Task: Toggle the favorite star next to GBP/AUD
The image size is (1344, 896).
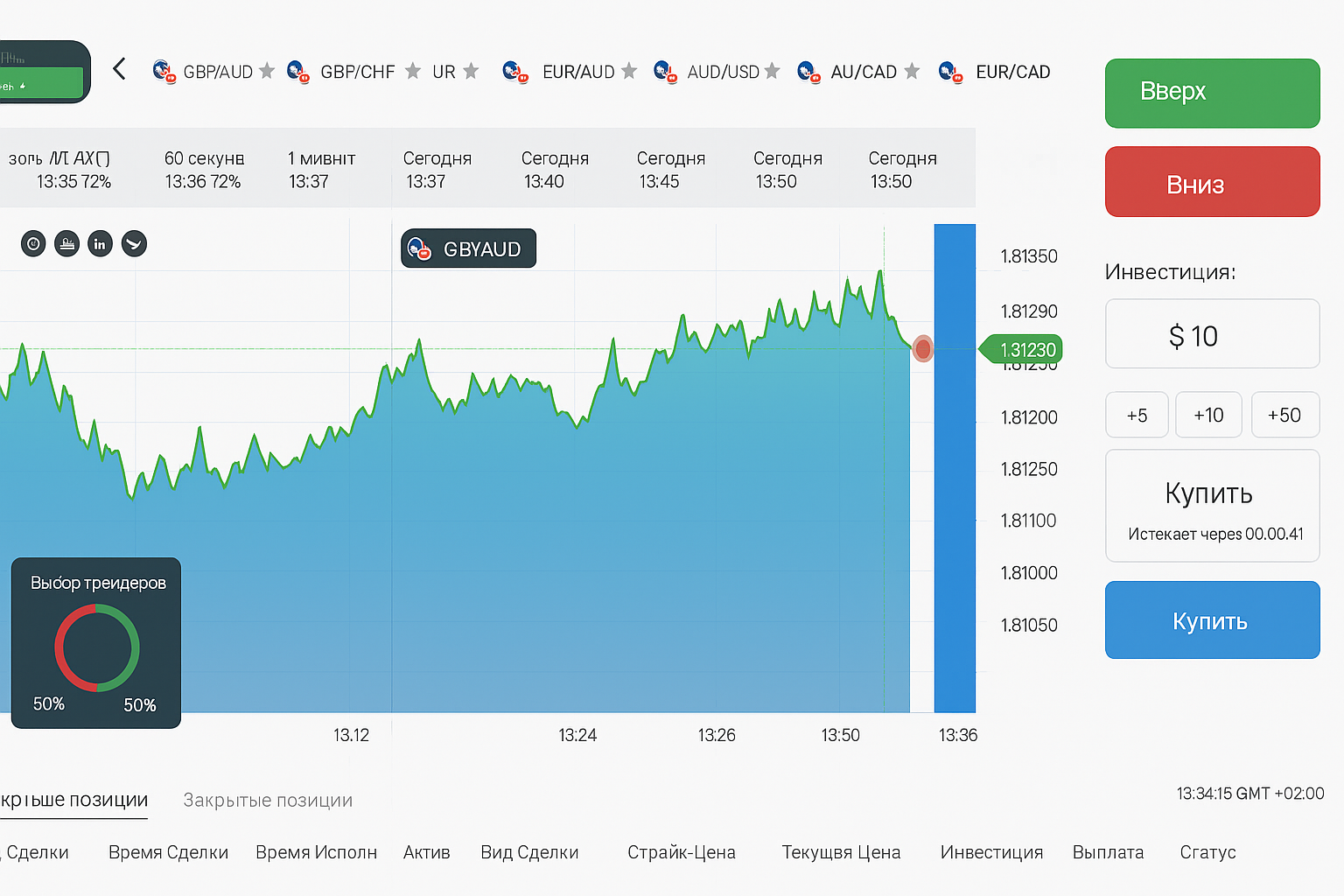Action: [x=267, y=71]
